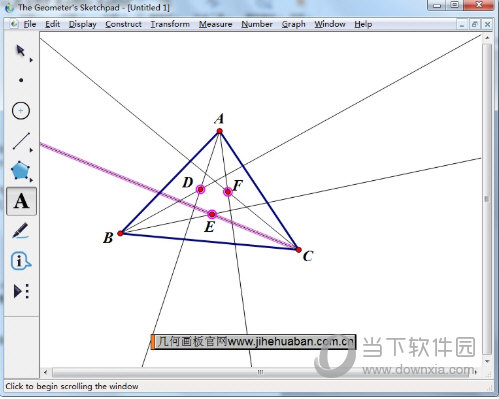The image size is (499, 399).
Task: Click point E on the triangle
Action: (212, 214)
